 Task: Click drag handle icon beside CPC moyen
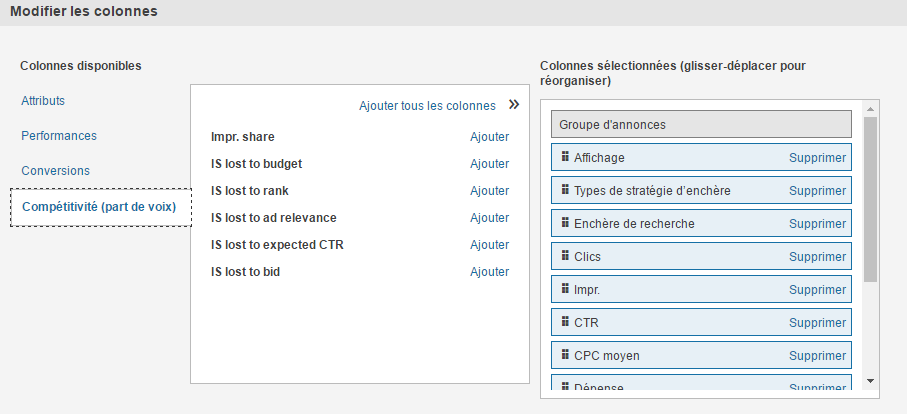pos(565,355)
